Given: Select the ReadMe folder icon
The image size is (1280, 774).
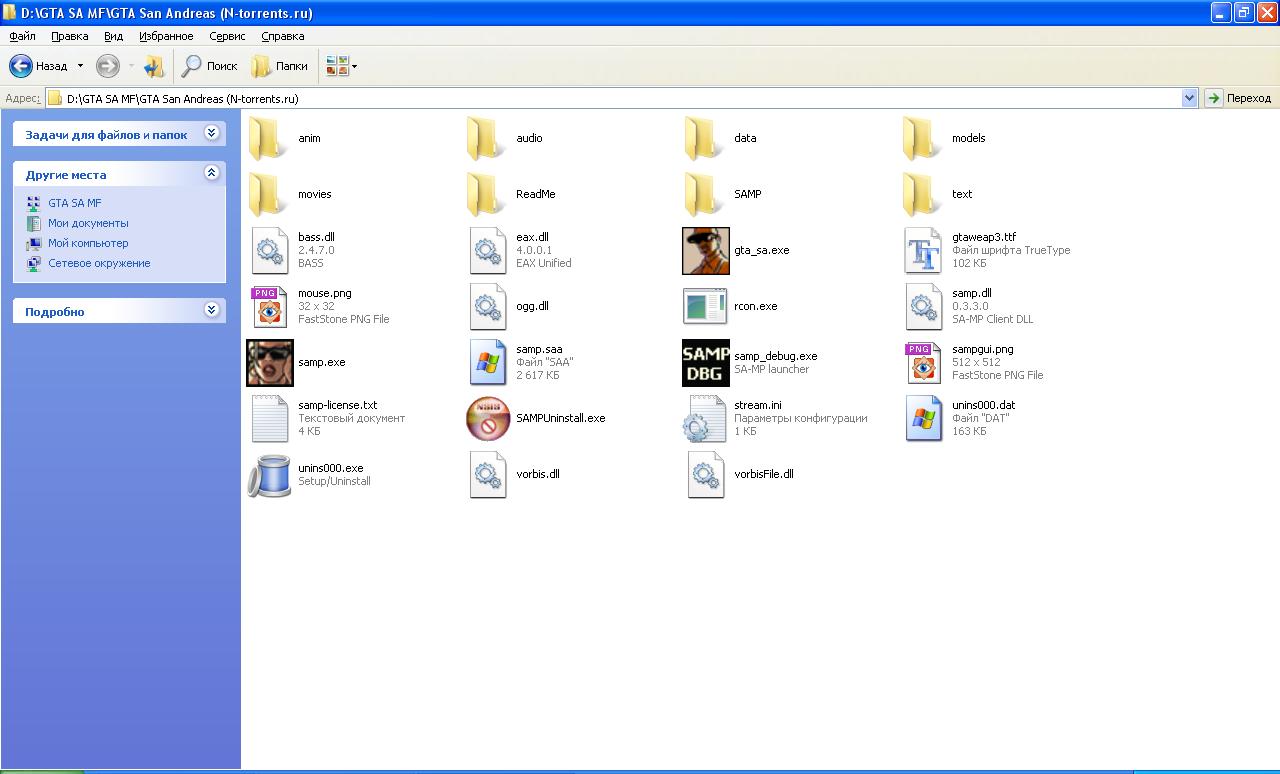Looking at the screenshot, I should point(487,194).
